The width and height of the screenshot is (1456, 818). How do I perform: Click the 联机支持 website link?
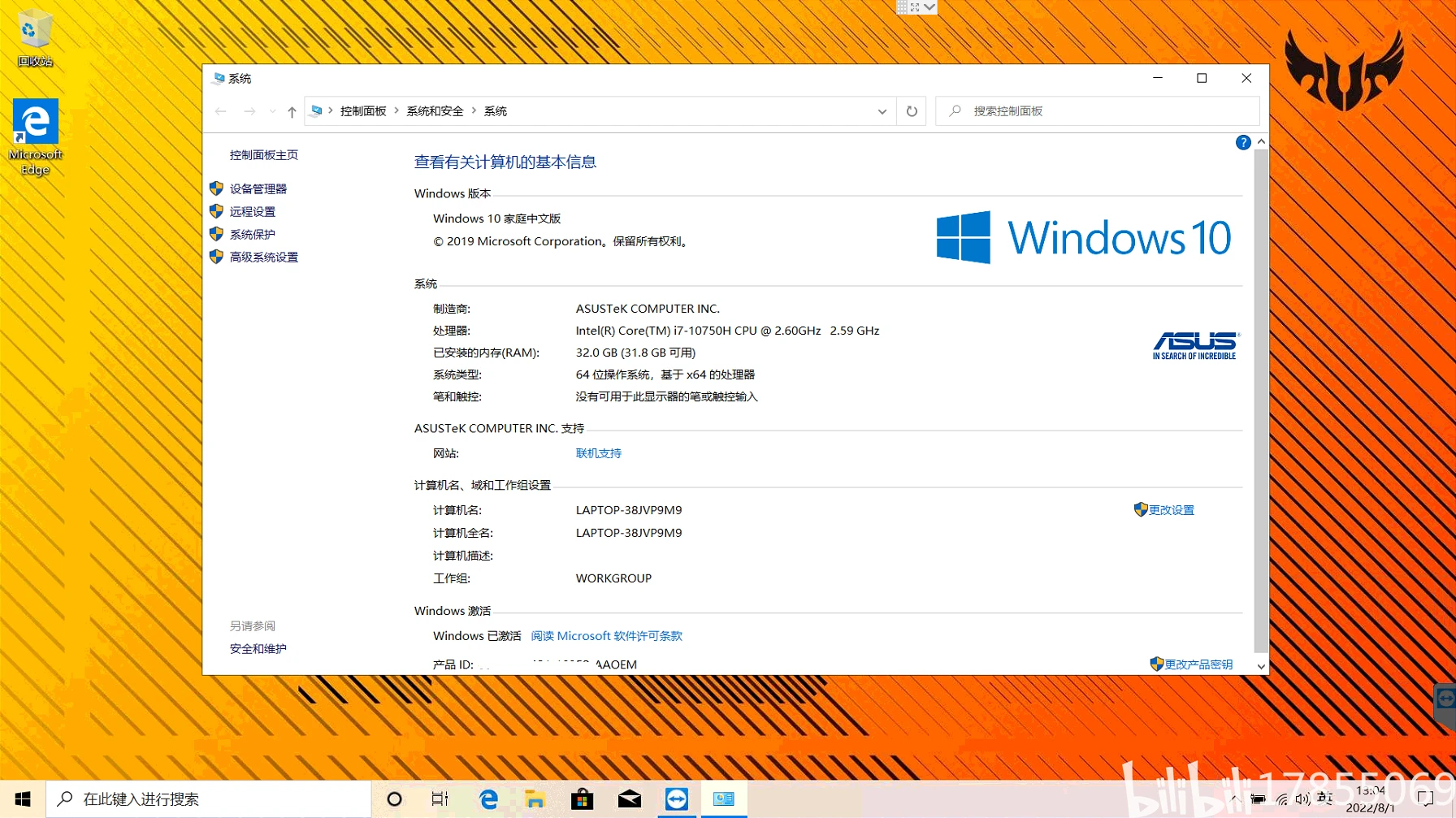tap(599, 453)
